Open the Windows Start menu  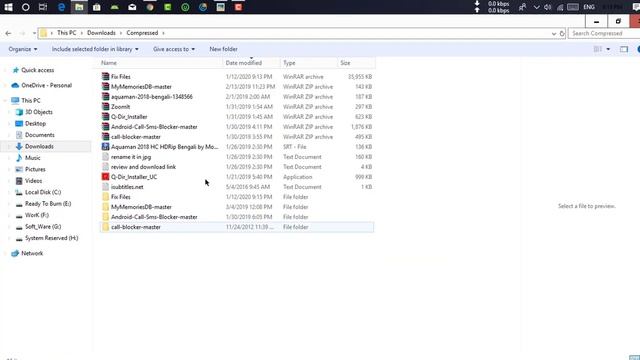point(8,7)
